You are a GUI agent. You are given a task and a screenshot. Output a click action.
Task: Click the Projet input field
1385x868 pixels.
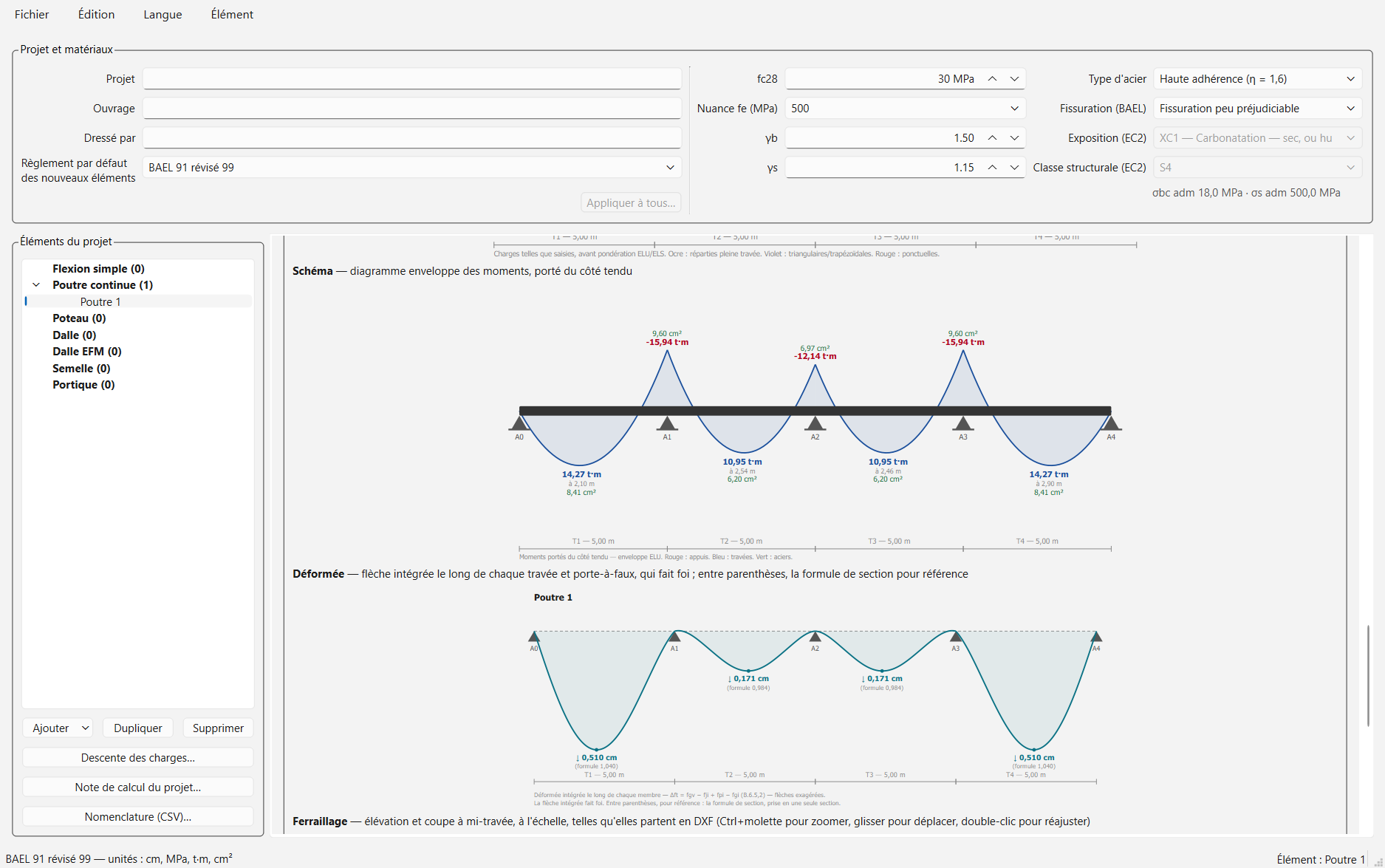tap(411, 79)
